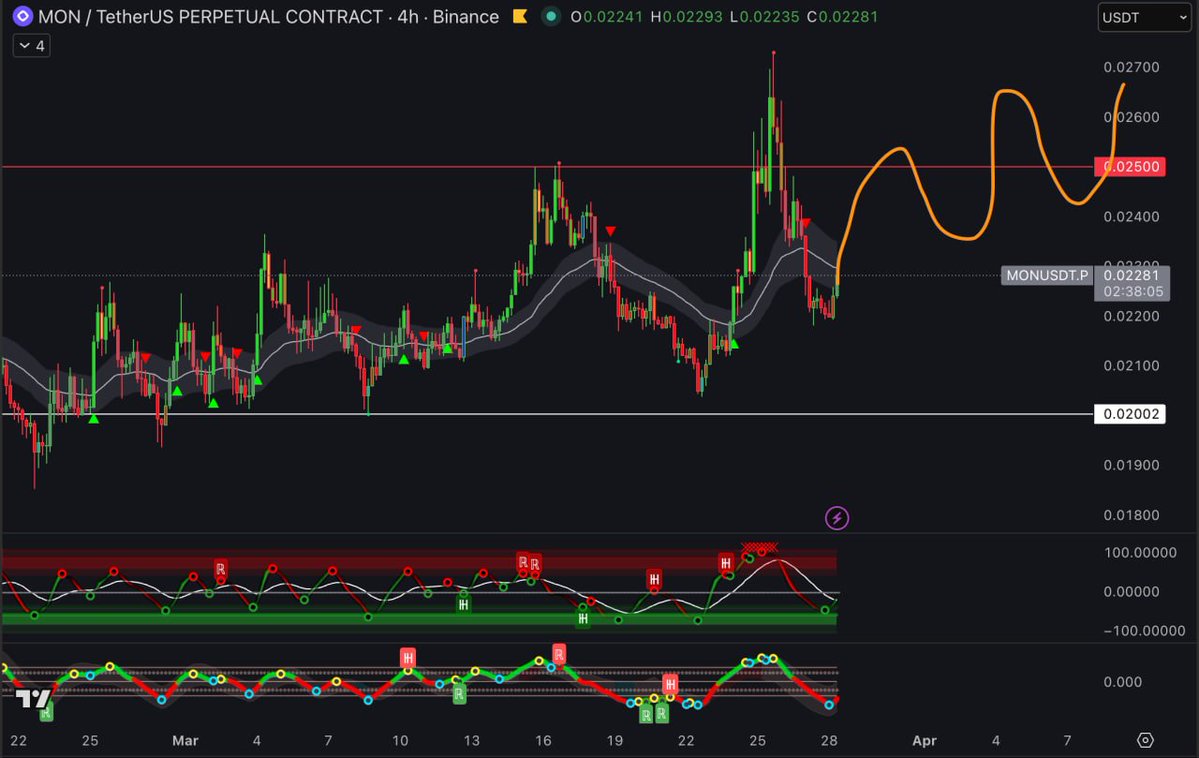Click the 0.02600 price axis label
The height and width of the screenshot is (758, 1199).
tap(1131, 117)
